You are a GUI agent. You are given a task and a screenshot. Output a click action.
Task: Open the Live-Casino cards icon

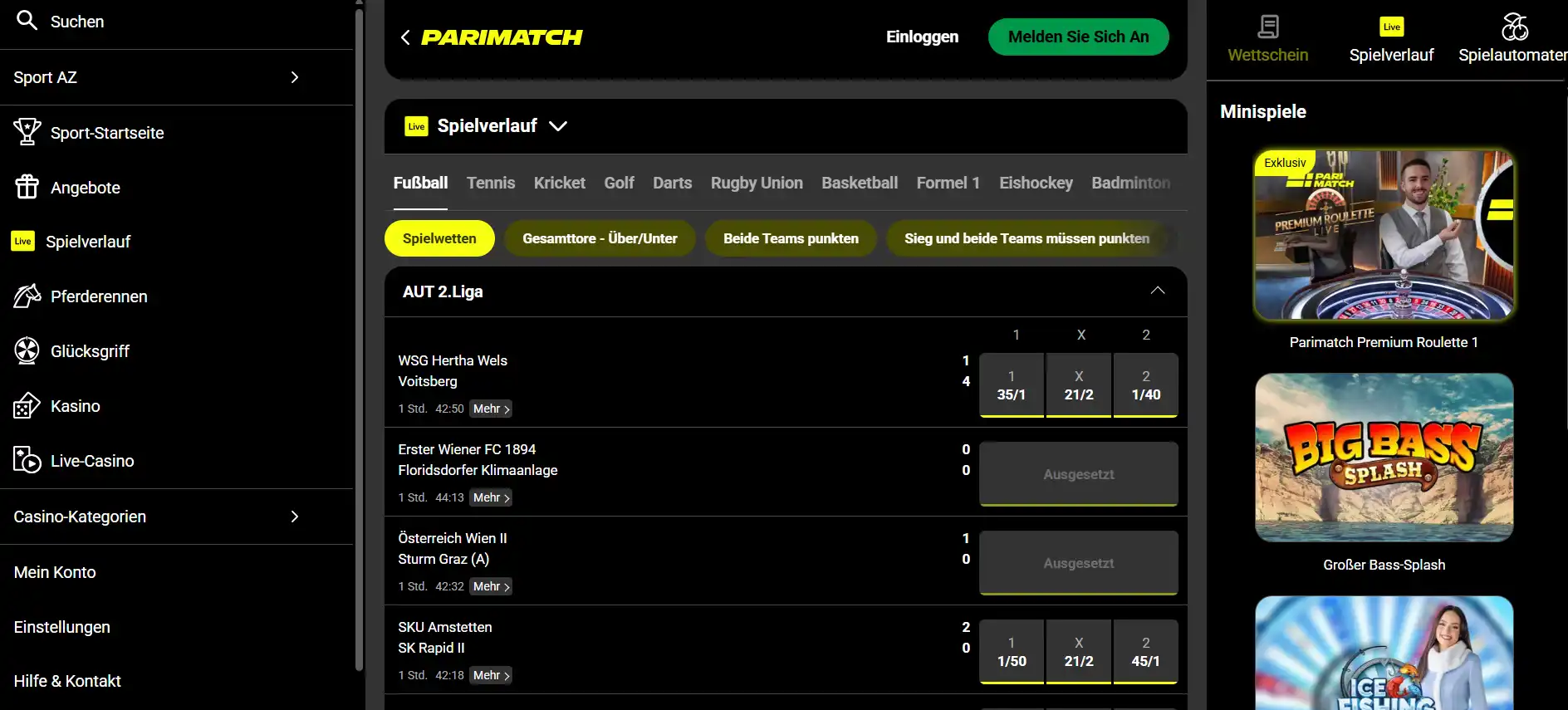(27, 460)
